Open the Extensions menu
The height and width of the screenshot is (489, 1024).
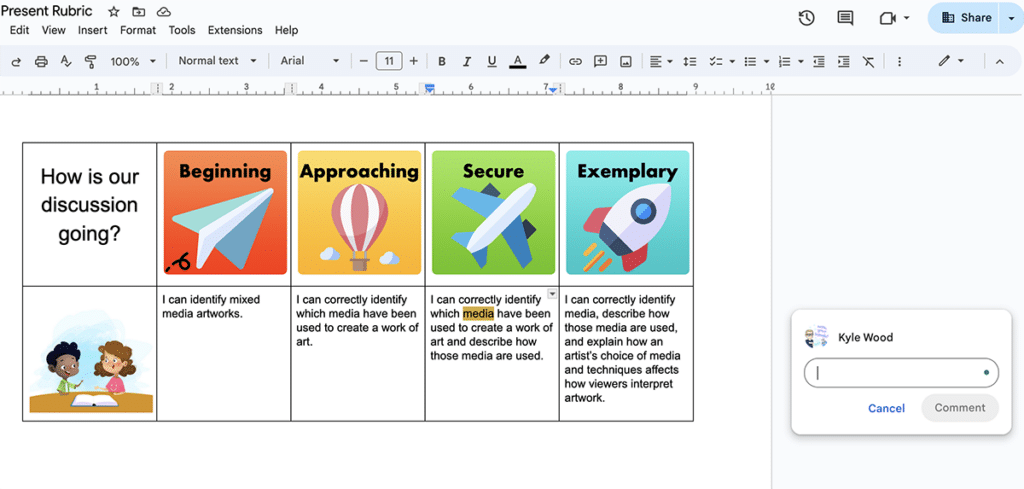tap(235, 30)
